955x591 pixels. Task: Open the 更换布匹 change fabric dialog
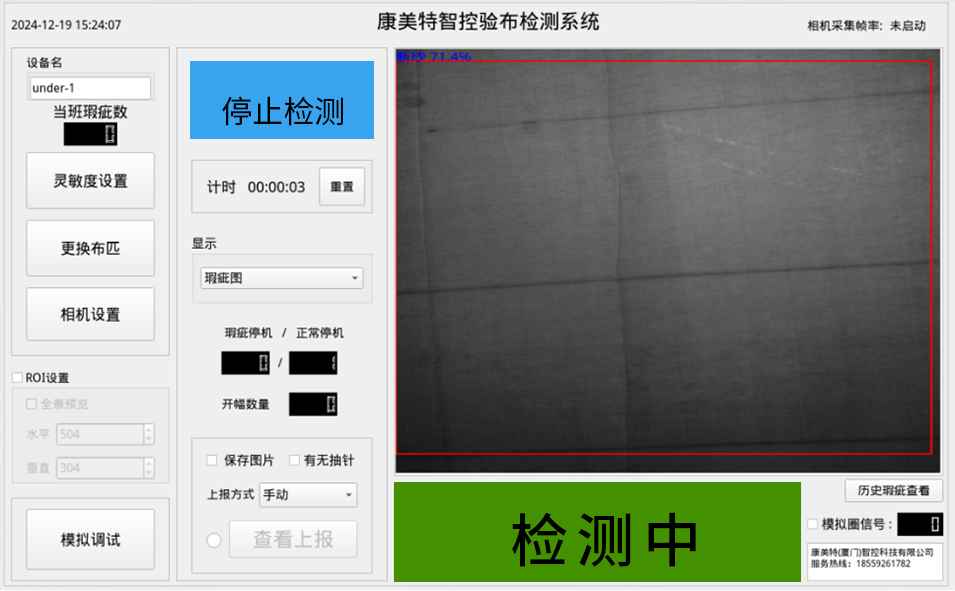90,247
